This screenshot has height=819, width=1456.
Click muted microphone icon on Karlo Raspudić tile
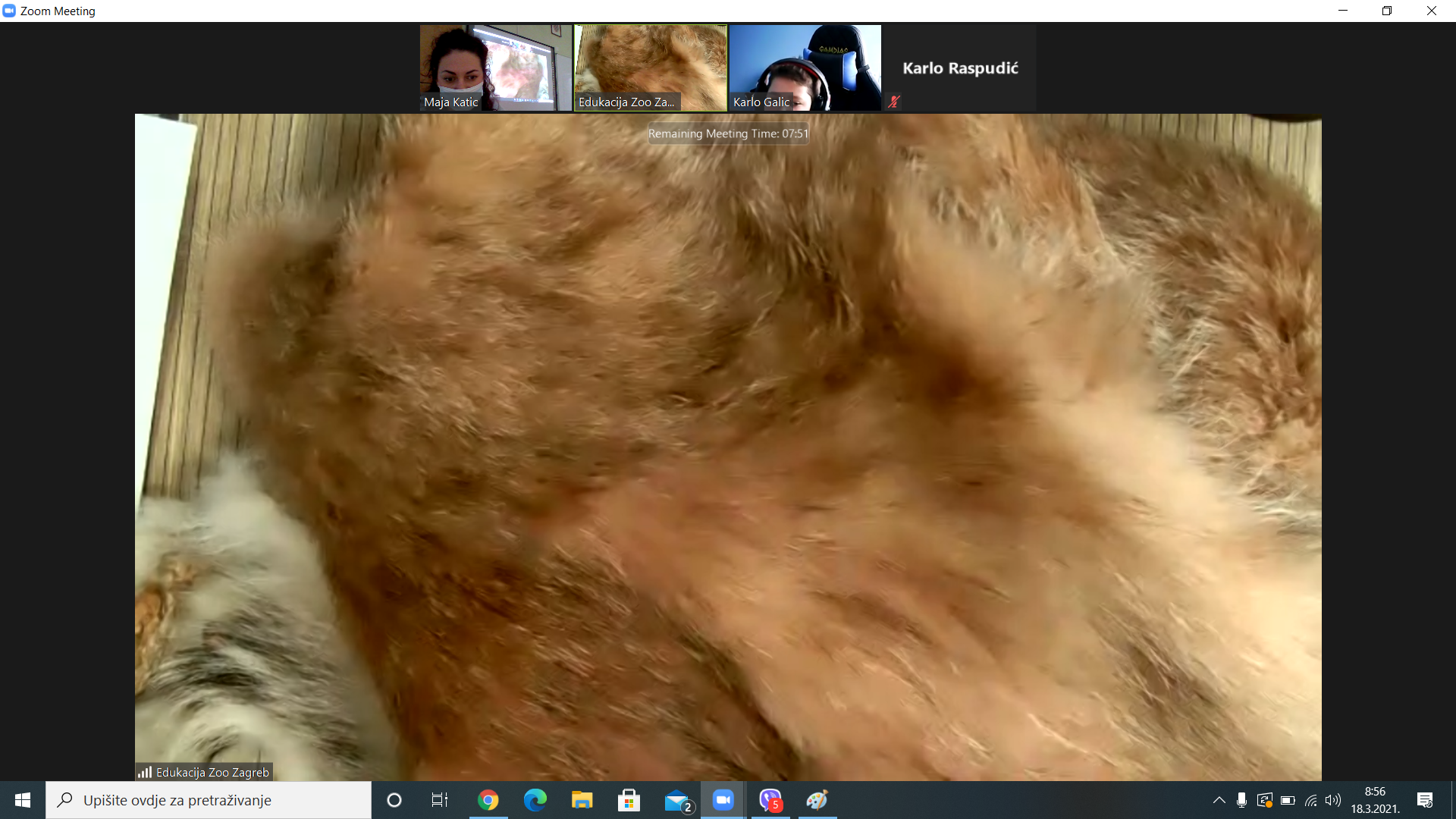(x=894, y=102)
